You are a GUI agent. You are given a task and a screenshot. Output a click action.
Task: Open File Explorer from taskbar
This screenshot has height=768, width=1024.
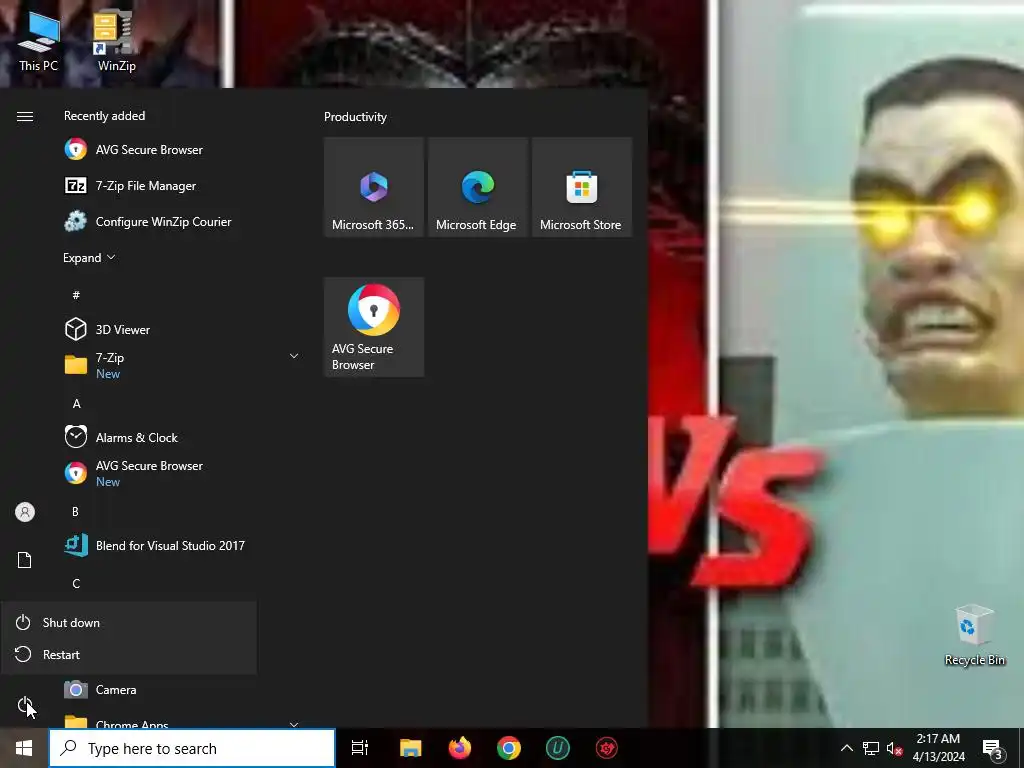pyautogui.click(x=410, y=748)
